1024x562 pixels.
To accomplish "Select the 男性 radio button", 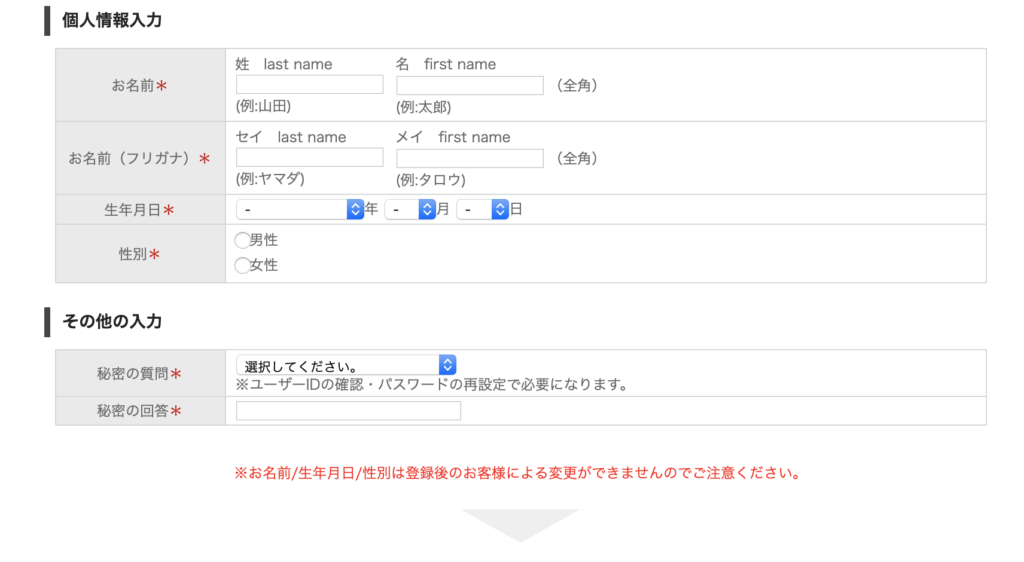I will pos(242,240).
